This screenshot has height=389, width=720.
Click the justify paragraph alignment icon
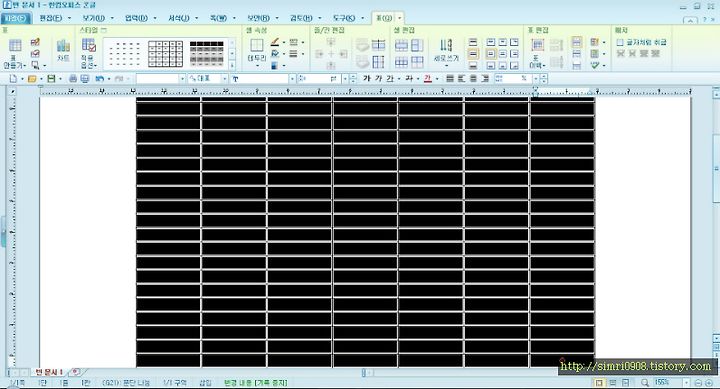pos(450,79)
